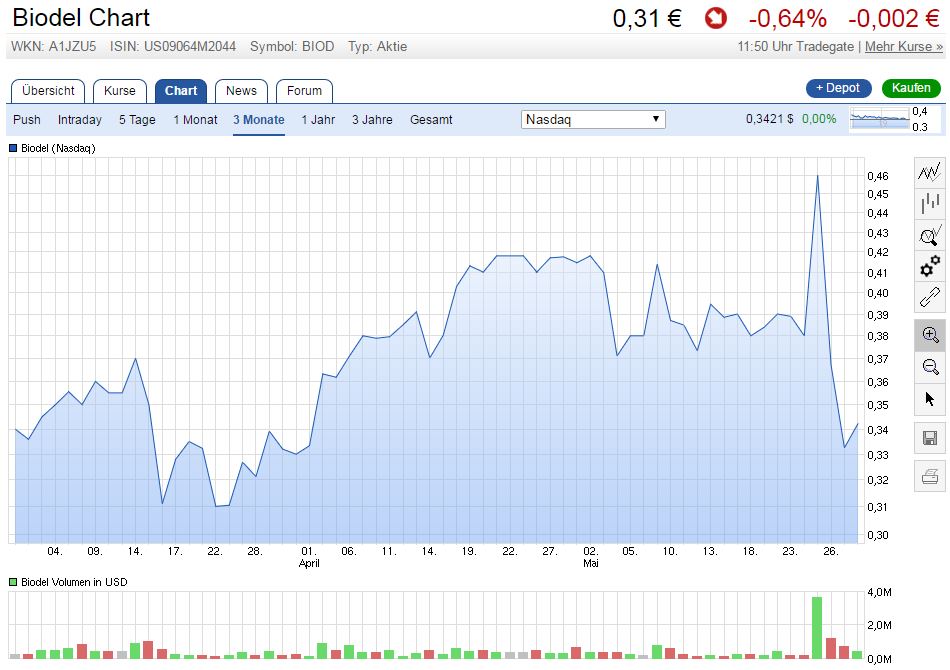Select the pointer cursor tool
The image size is (950, 670).
(x=929, y=399)
